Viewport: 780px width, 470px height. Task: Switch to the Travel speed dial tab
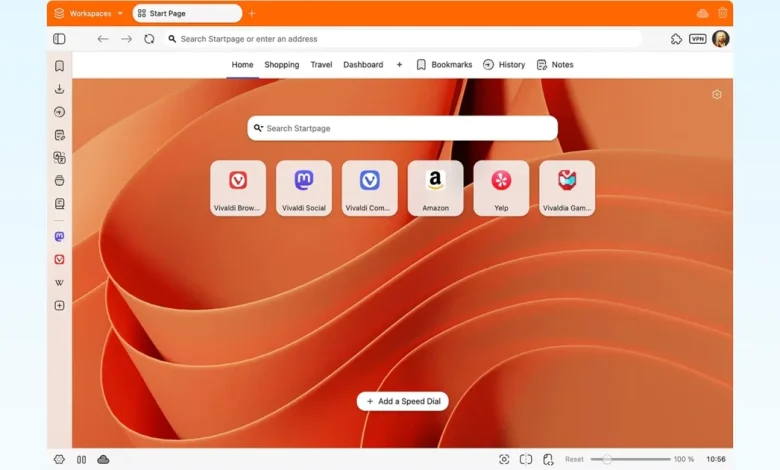(x=321, y=65)
